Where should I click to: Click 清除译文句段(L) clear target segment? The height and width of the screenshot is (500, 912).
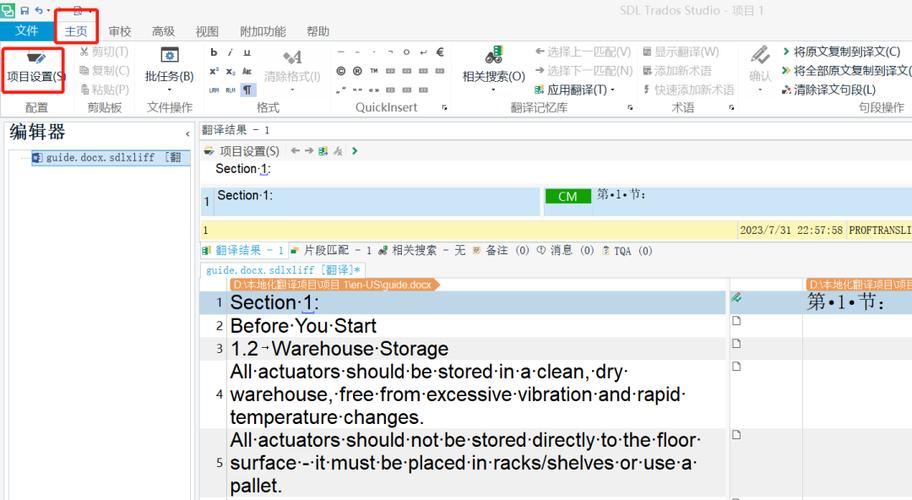pos(828,90)
